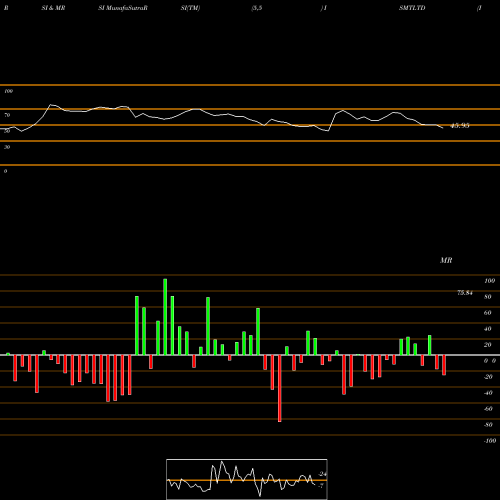Click the MR axis label -100

[490, 441]
